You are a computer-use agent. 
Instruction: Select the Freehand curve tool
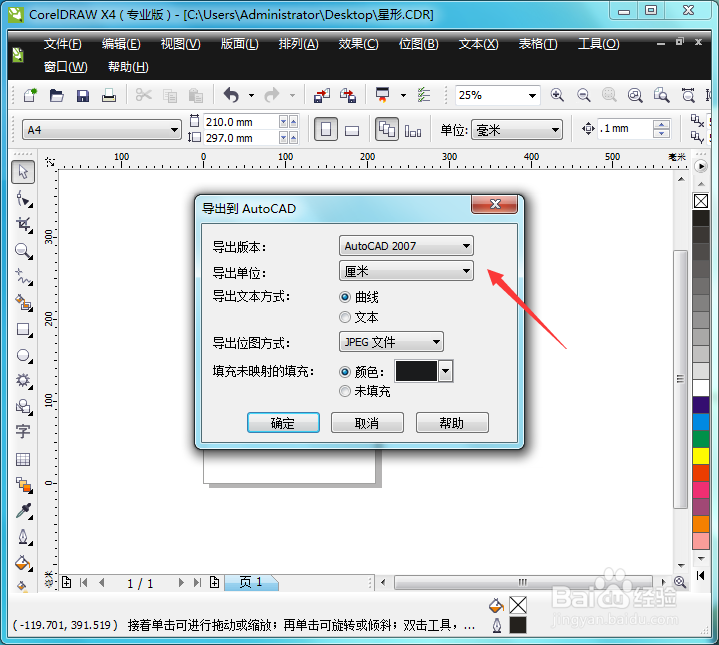[23, 277]
